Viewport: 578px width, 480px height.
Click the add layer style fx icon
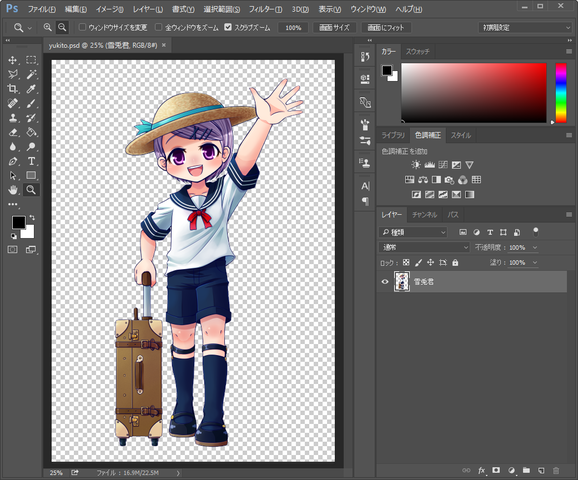tap(481, 470)
